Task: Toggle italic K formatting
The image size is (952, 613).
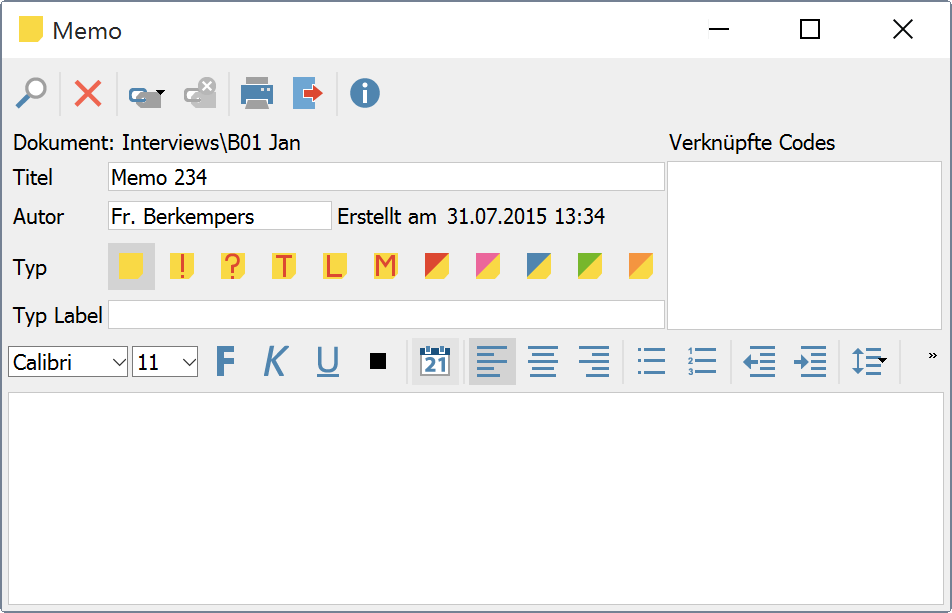Action: [276, 362]
